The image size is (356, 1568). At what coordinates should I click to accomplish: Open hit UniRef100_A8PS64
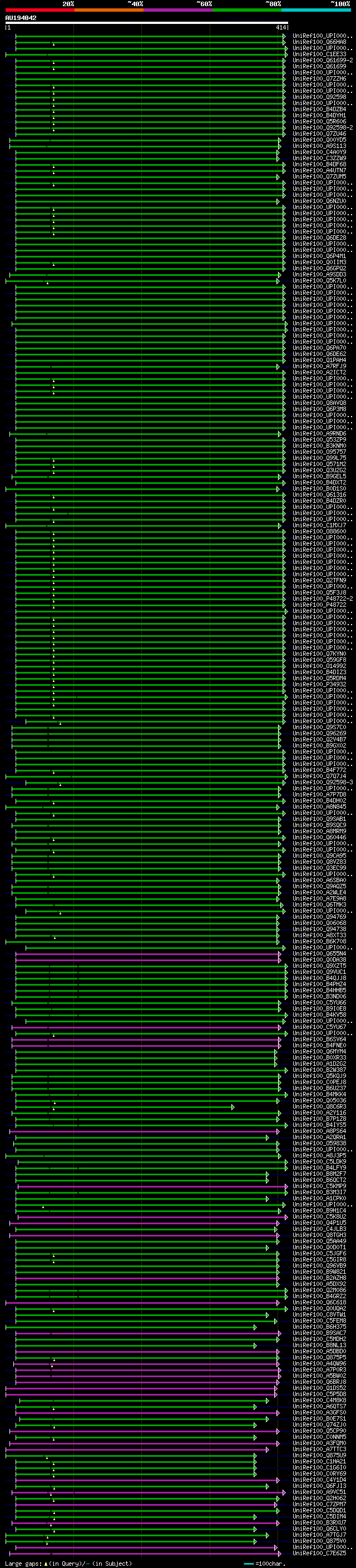point(319,1130)
